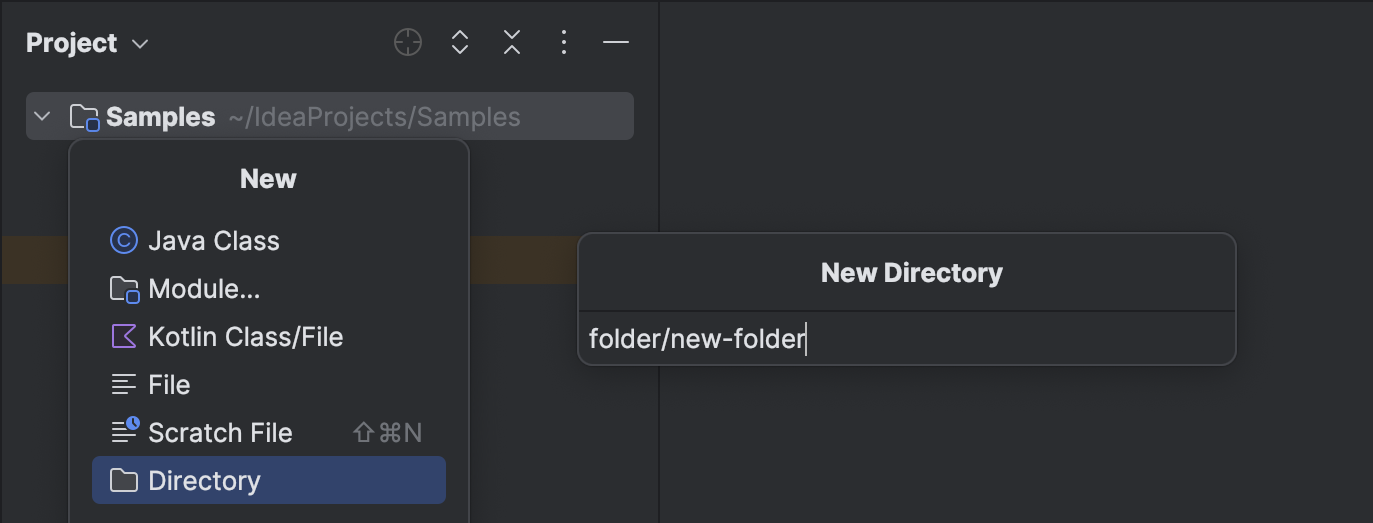
Task: Select the Samples project root name
Action: [x=160, y=117]
